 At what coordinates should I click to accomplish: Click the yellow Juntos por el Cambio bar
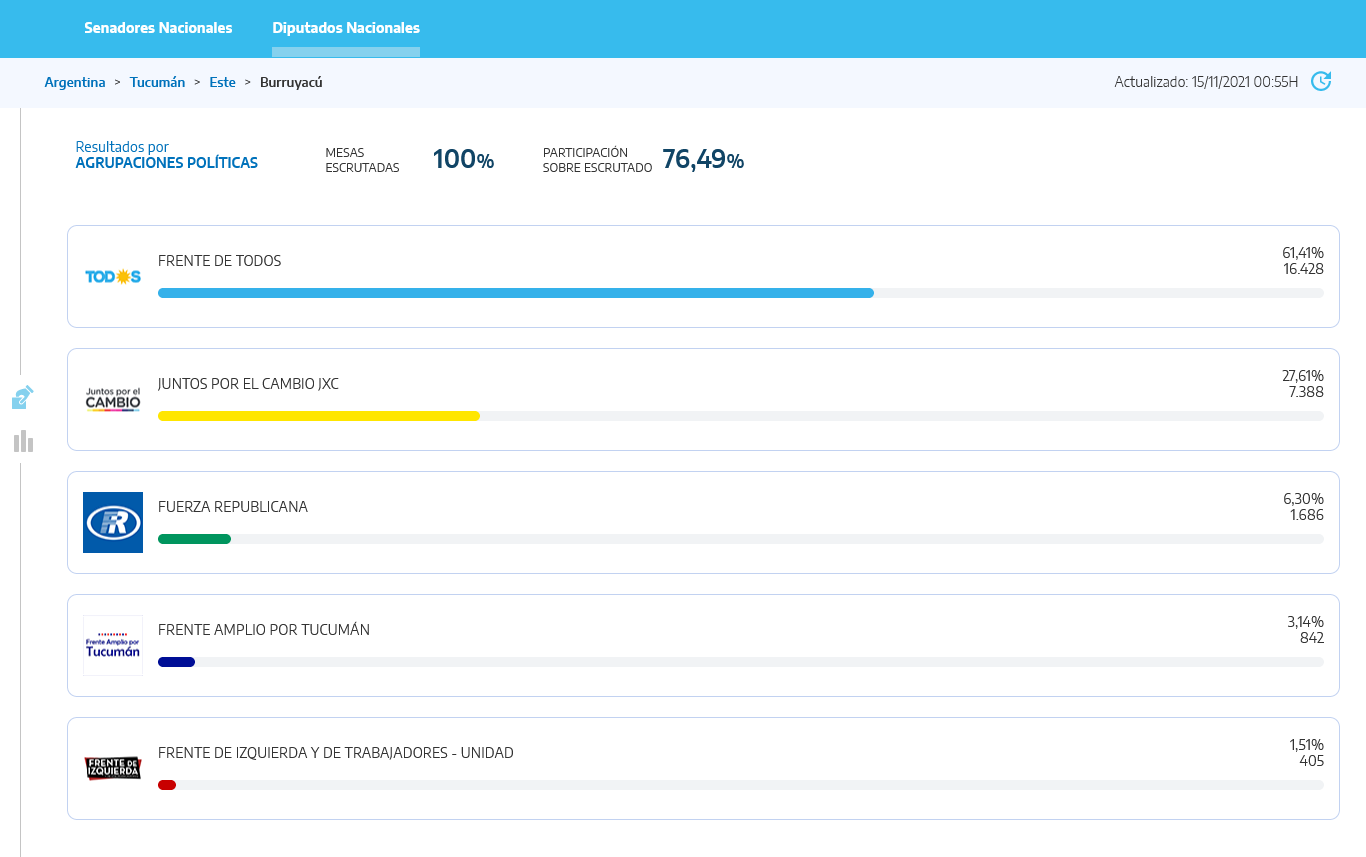318,416
